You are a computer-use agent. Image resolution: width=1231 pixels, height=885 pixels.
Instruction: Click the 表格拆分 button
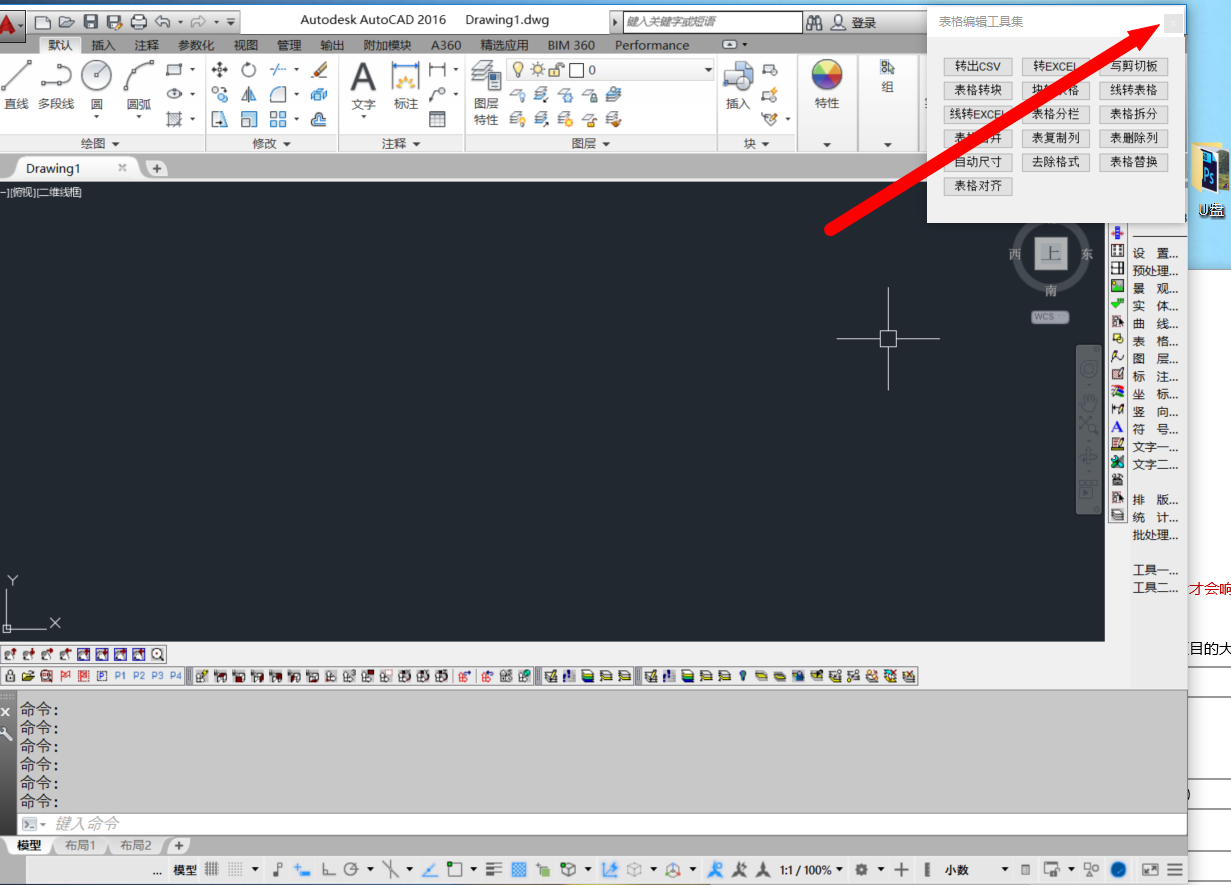coord(1134,114)
